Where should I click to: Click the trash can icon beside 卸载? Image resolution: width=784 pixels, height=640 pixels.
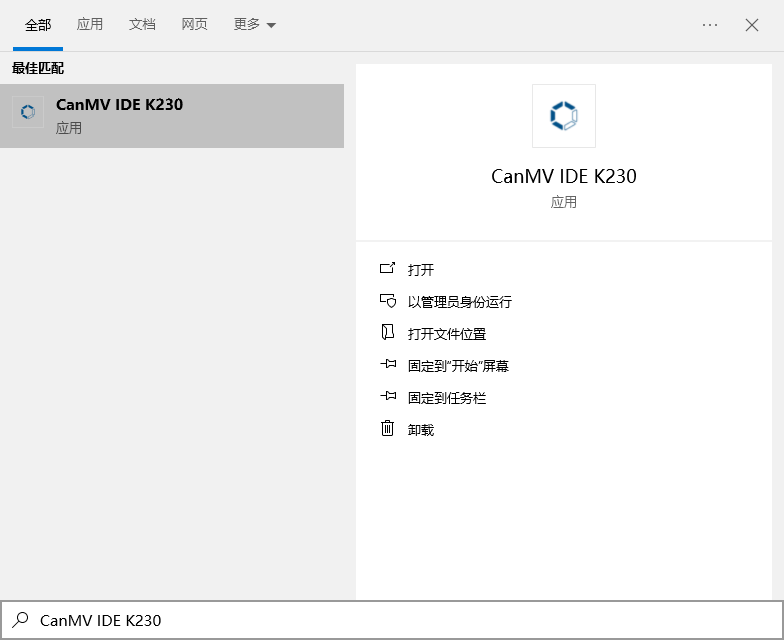pyautogui.click(x=388, y=428)
